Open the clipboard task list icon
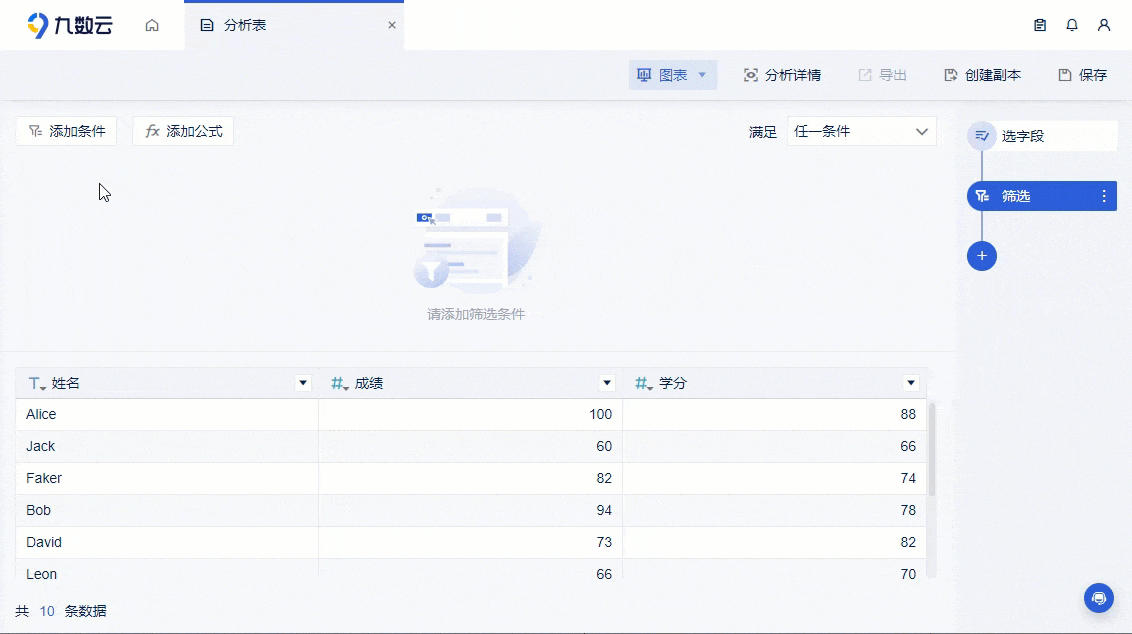Image resolution: width=1132 pixels, height=634 pixels. [x=1040, y=25]
